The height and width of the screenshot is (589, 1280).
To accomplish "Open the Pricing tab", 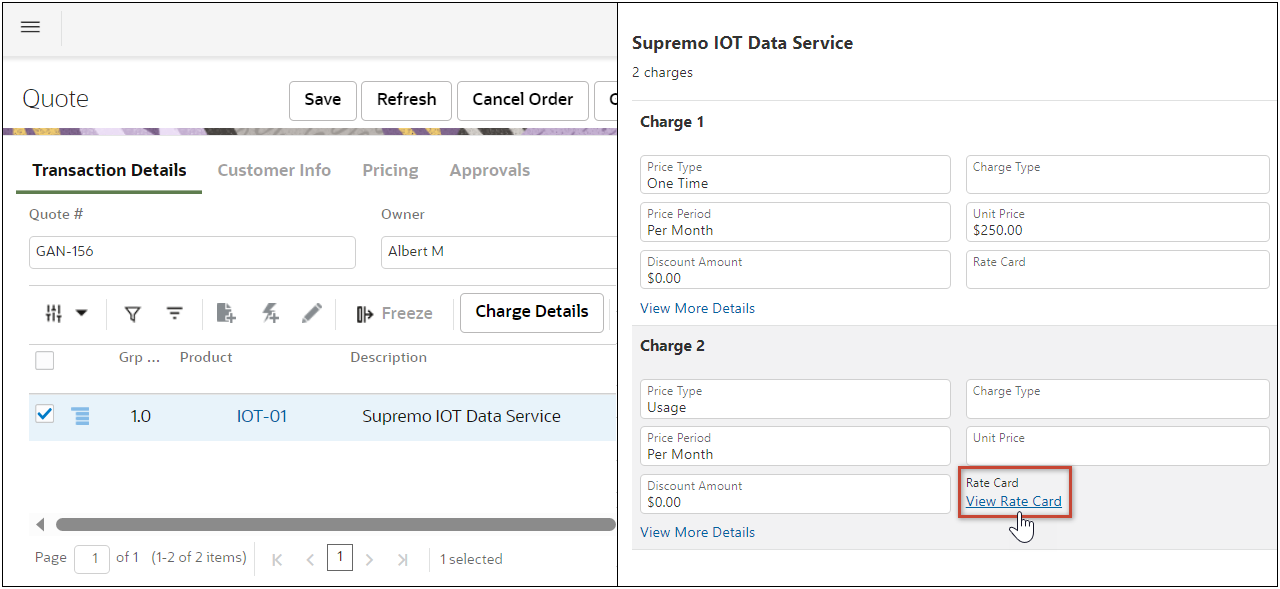I will [390, 170].
